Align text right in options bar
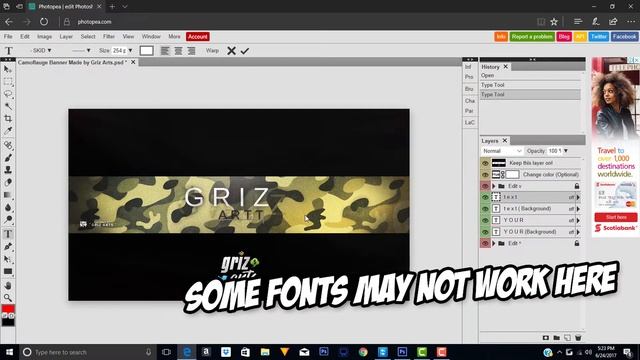The width and height of the screenshot is (640, 360). pos(191,51)
